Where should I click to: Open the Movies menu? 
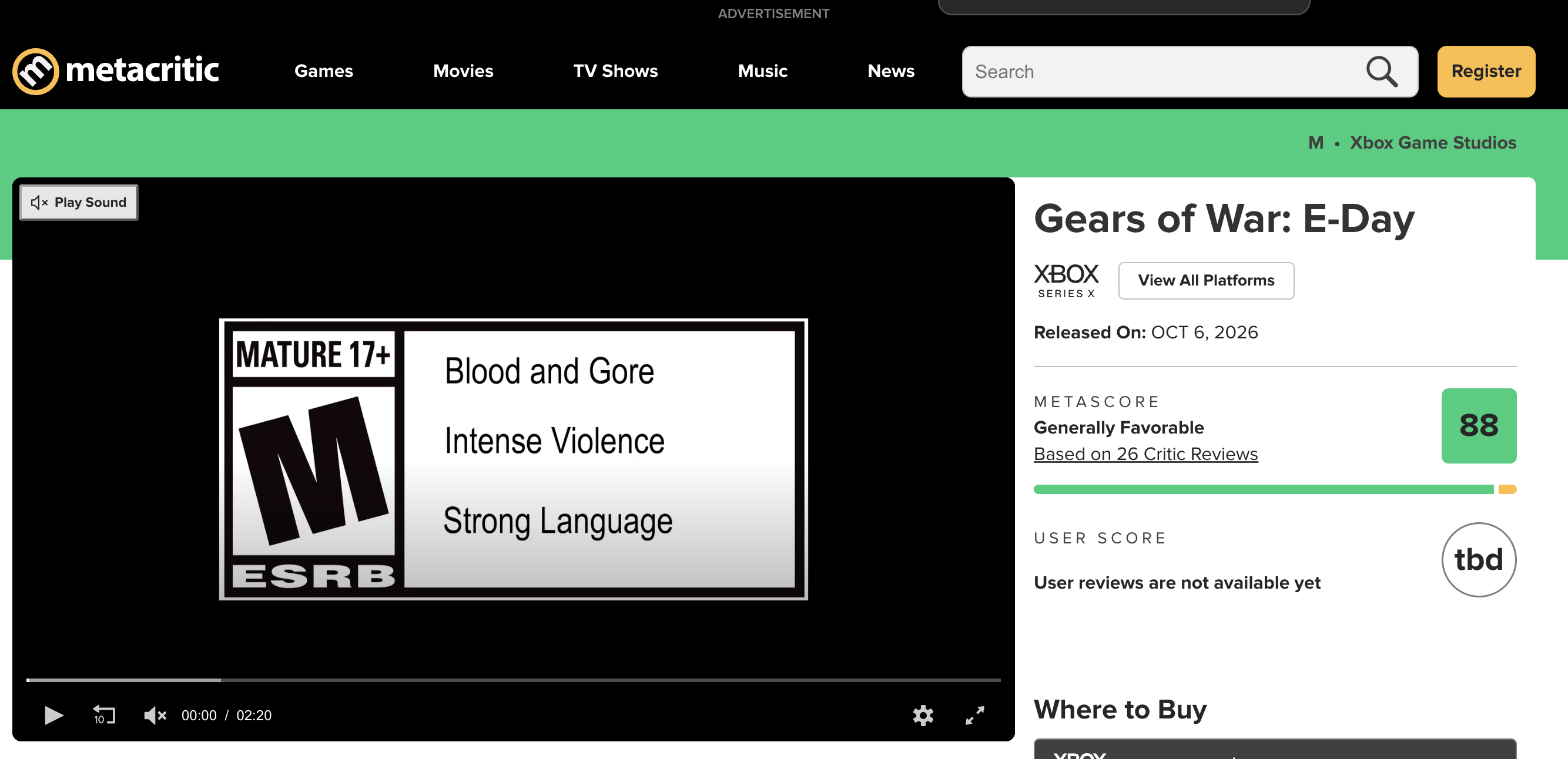pyautogui.click(x=463, y=71)
